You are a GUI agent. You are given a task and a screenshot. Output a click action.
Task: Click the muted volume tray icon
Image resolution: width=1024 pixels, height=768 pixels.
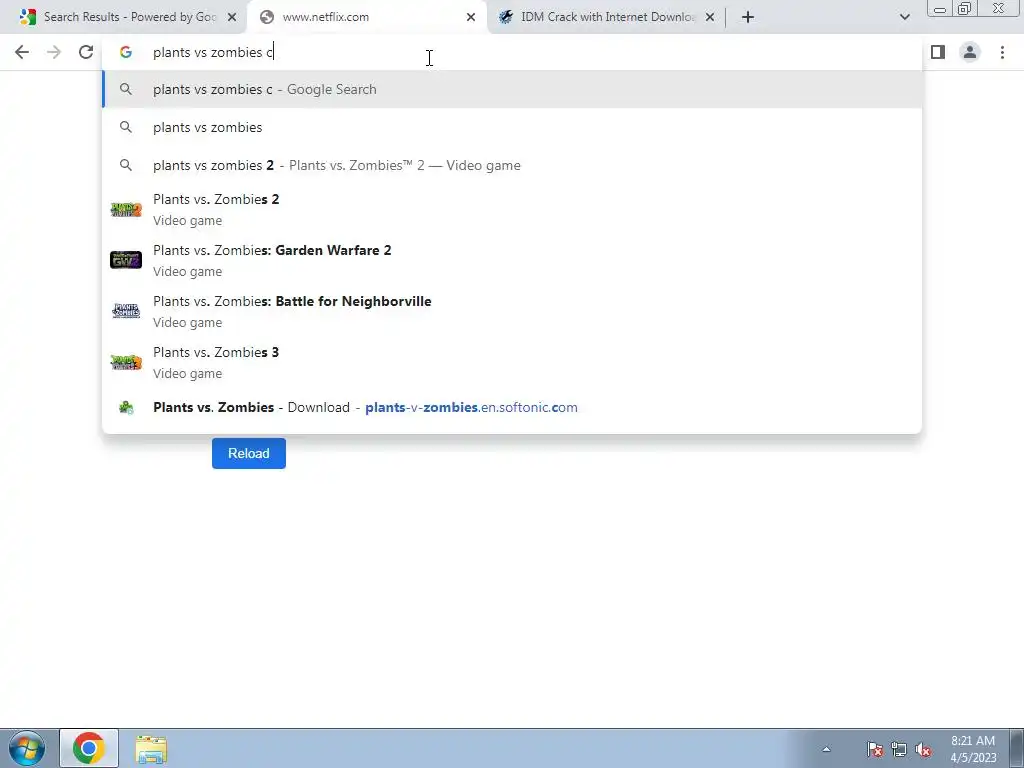[923, 749]
